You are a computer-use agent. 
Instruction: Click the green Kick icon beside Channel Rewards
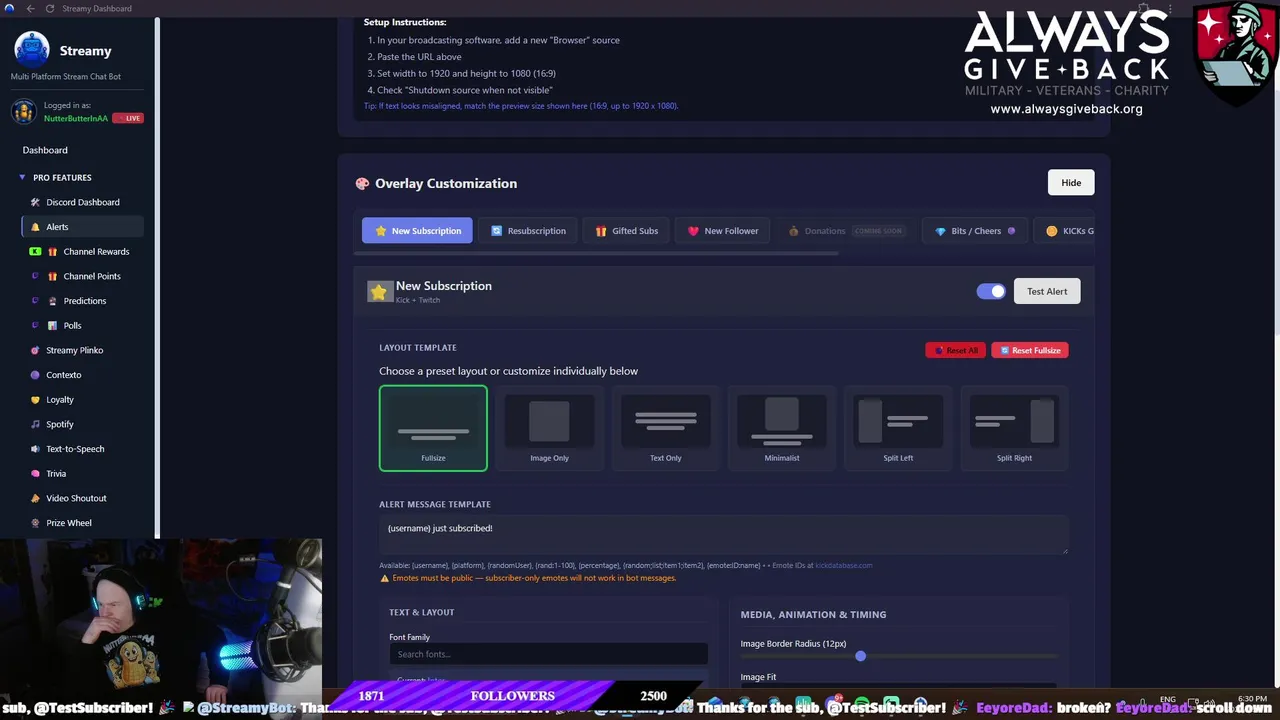coord(35,252)
